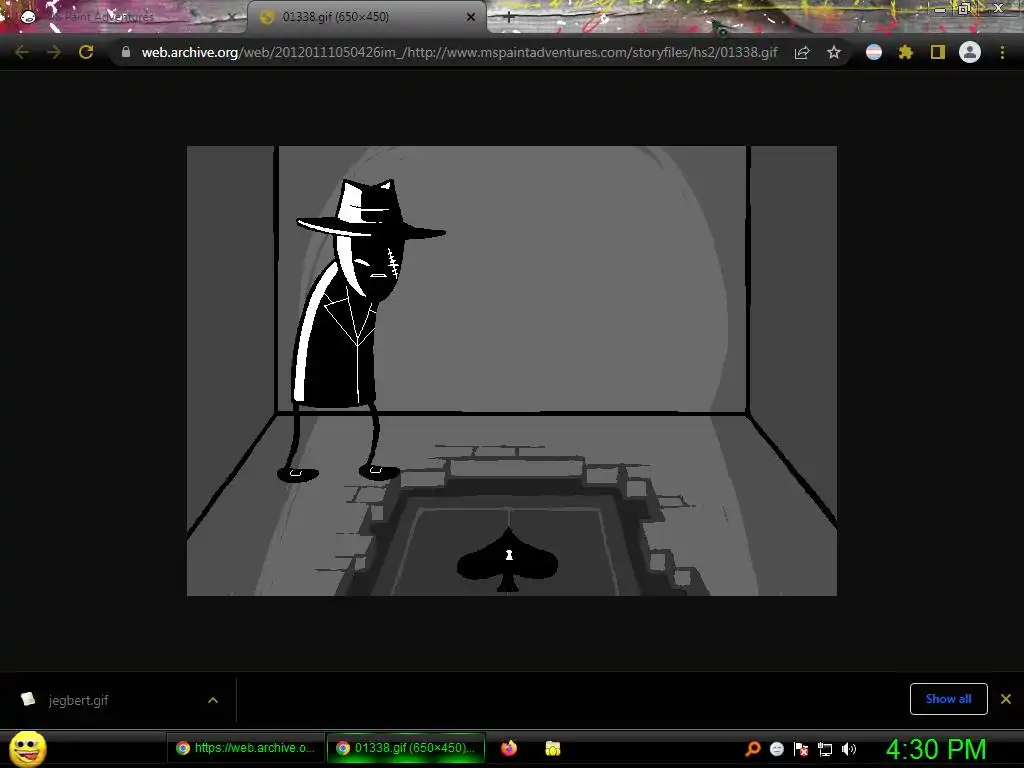
Task: Click Show all downloads
Action: coord(948,699)
